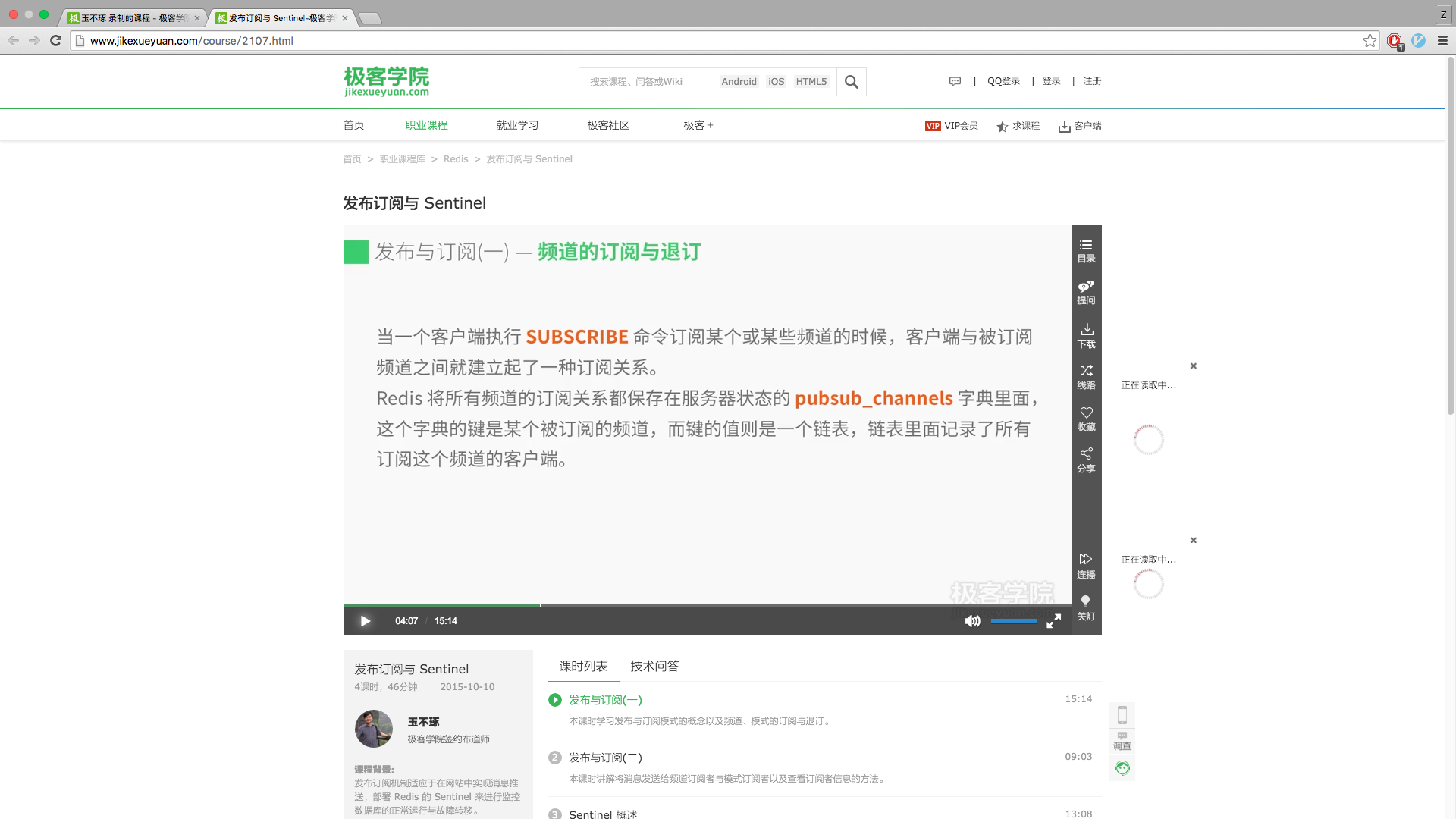Open the VIP会员 link
Viewport: 1456px width, 819px height.
click(x=952, y=126)
